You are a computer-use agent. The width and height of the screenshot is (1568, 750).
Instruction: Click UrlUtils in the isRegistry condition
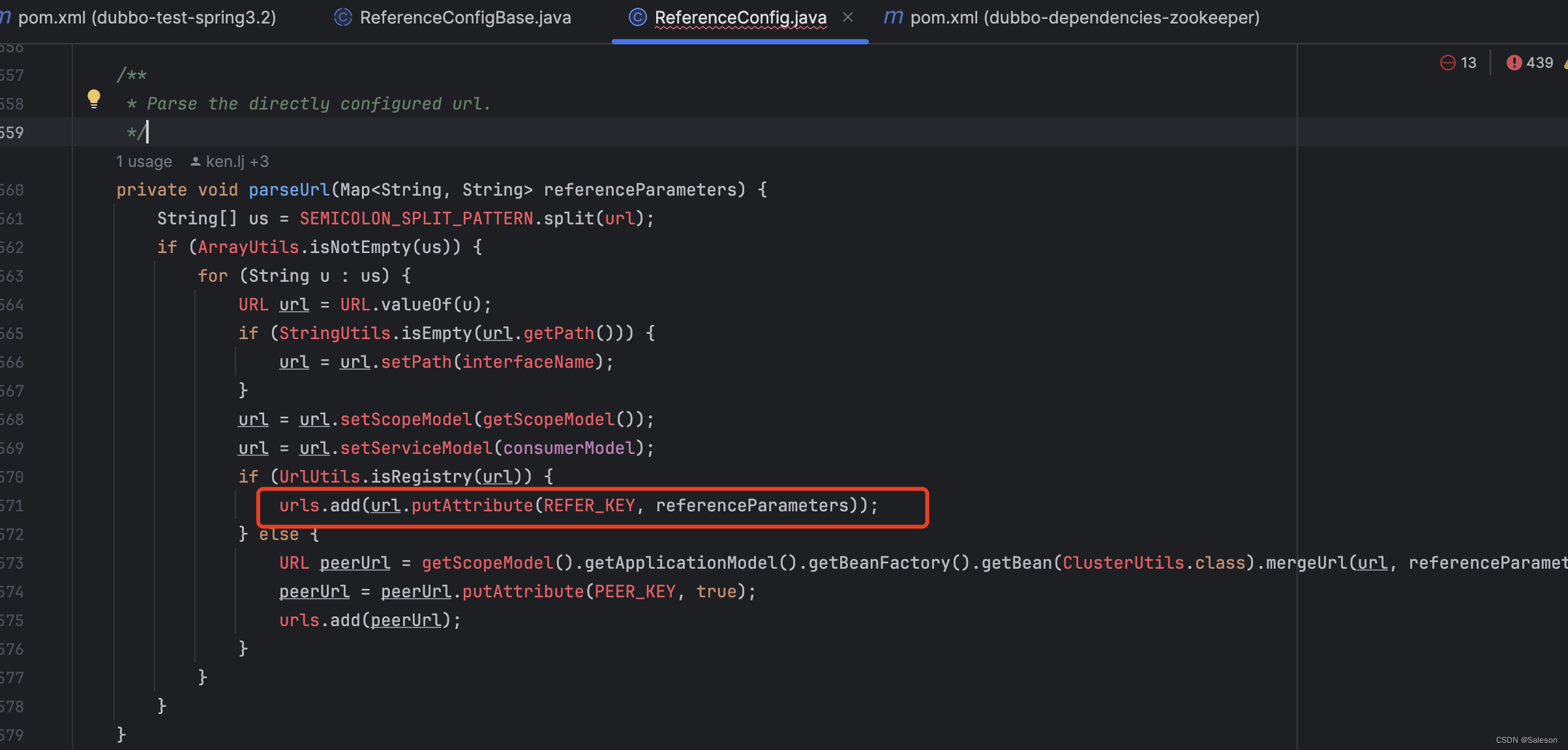click(x=320, y=477)
